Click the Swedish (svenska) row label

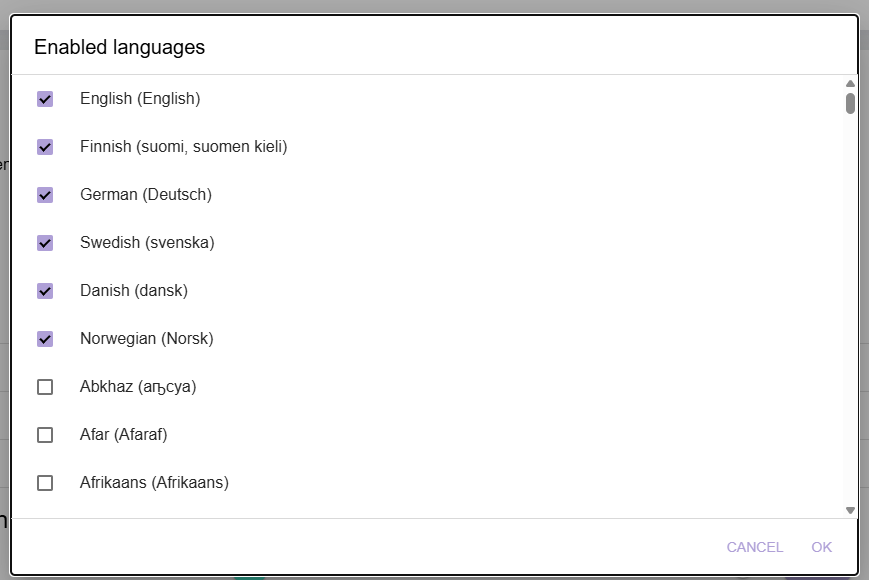coord(147,243)
